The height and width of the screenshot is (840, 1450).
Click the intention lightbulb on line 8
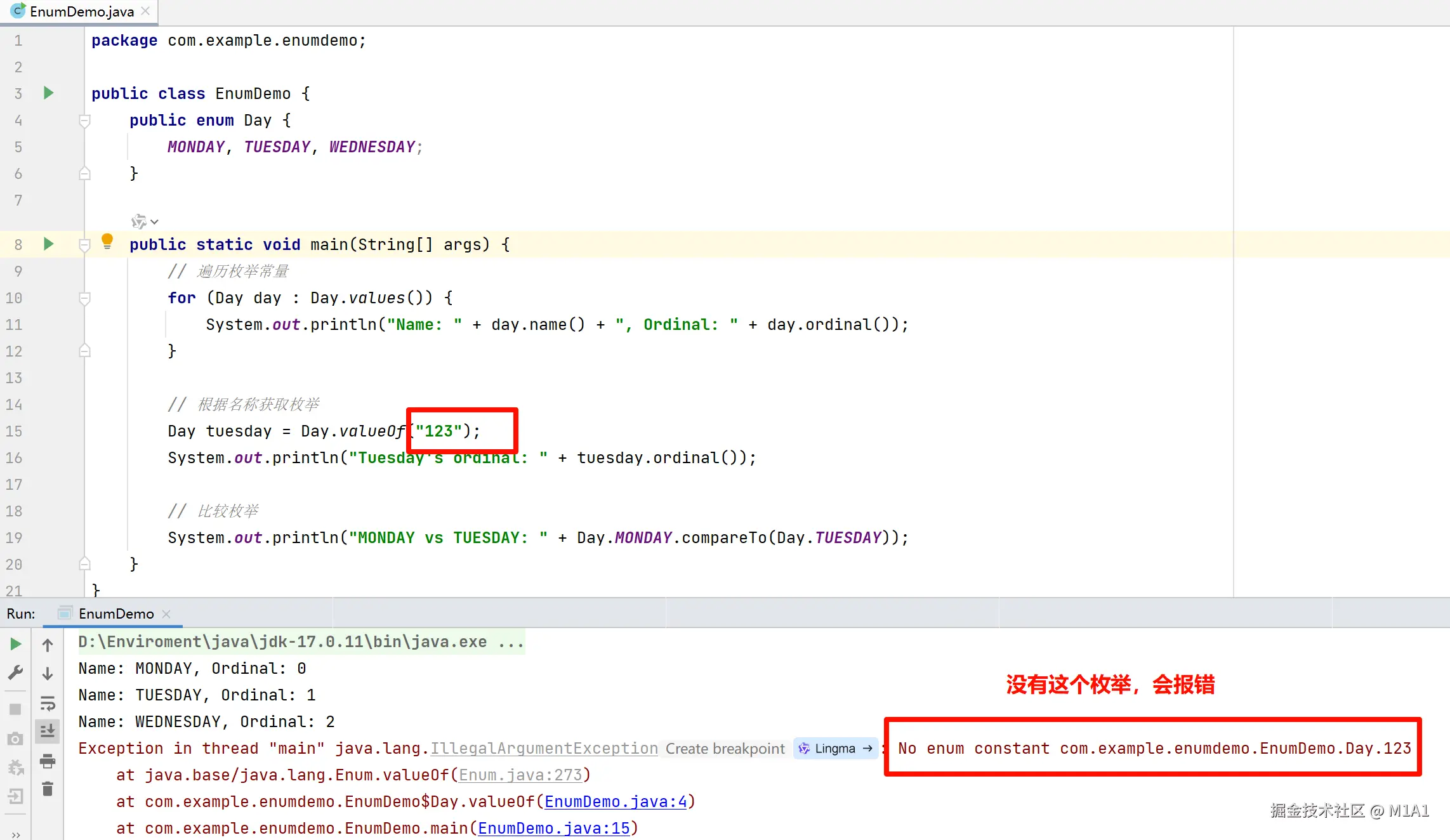coord(107,241)
